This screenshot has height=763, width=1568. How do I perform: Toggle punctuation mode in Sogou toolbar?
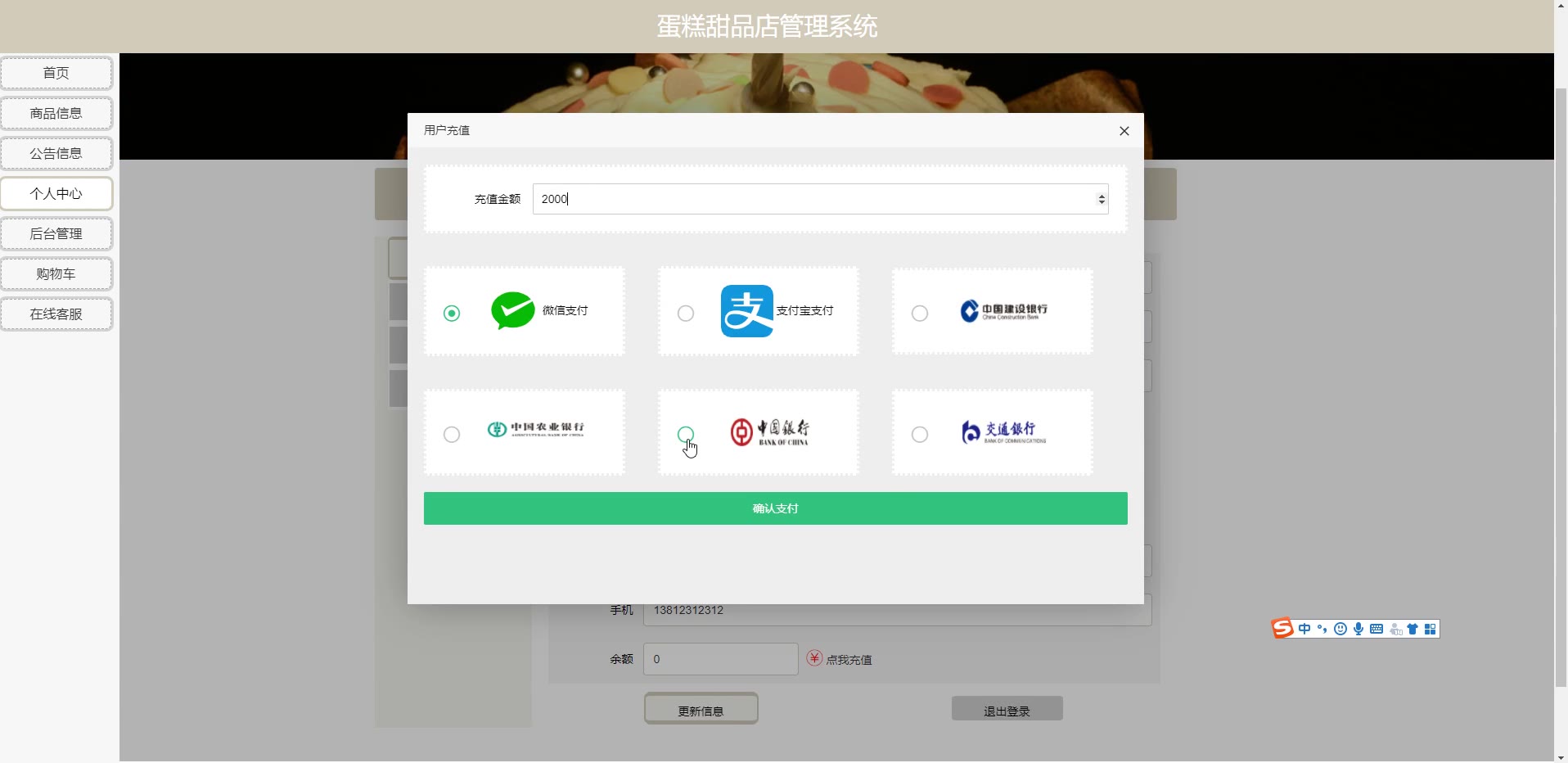coord(1322,629)
